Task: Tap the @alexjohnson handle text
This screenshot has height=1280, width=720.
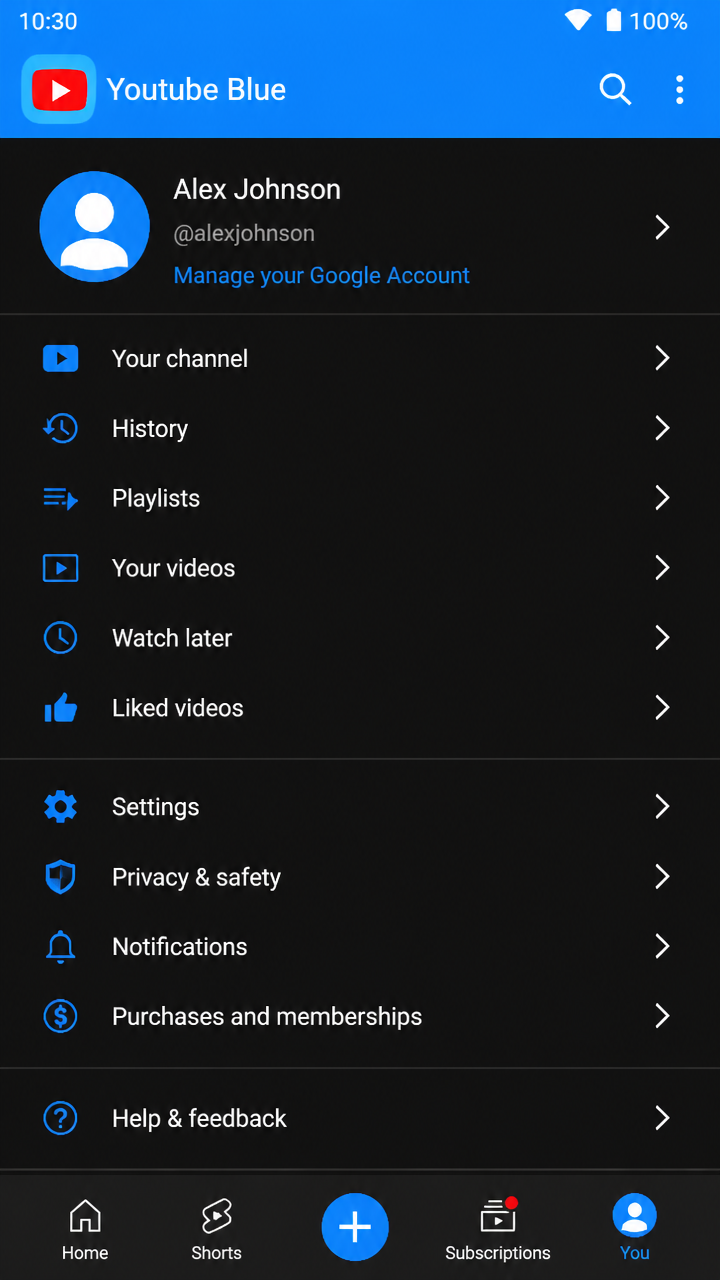Action: pos(244,233)
